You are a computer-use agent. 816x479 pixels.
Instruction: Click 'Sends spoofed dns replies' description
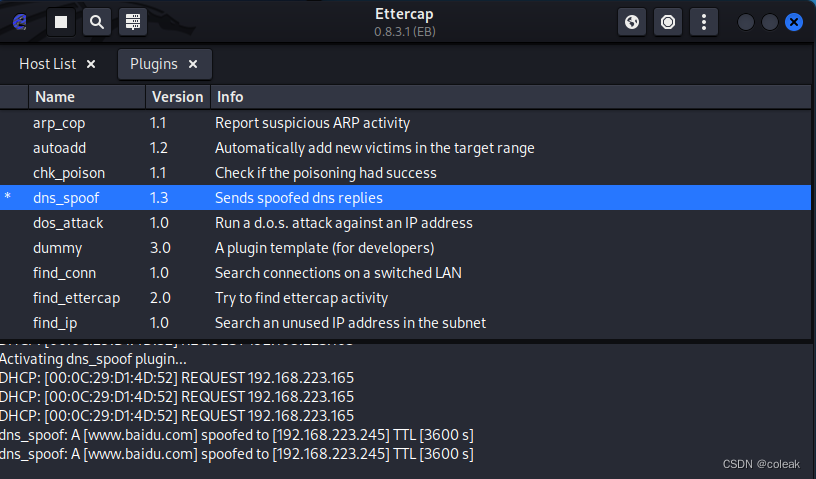pos(299,198)
